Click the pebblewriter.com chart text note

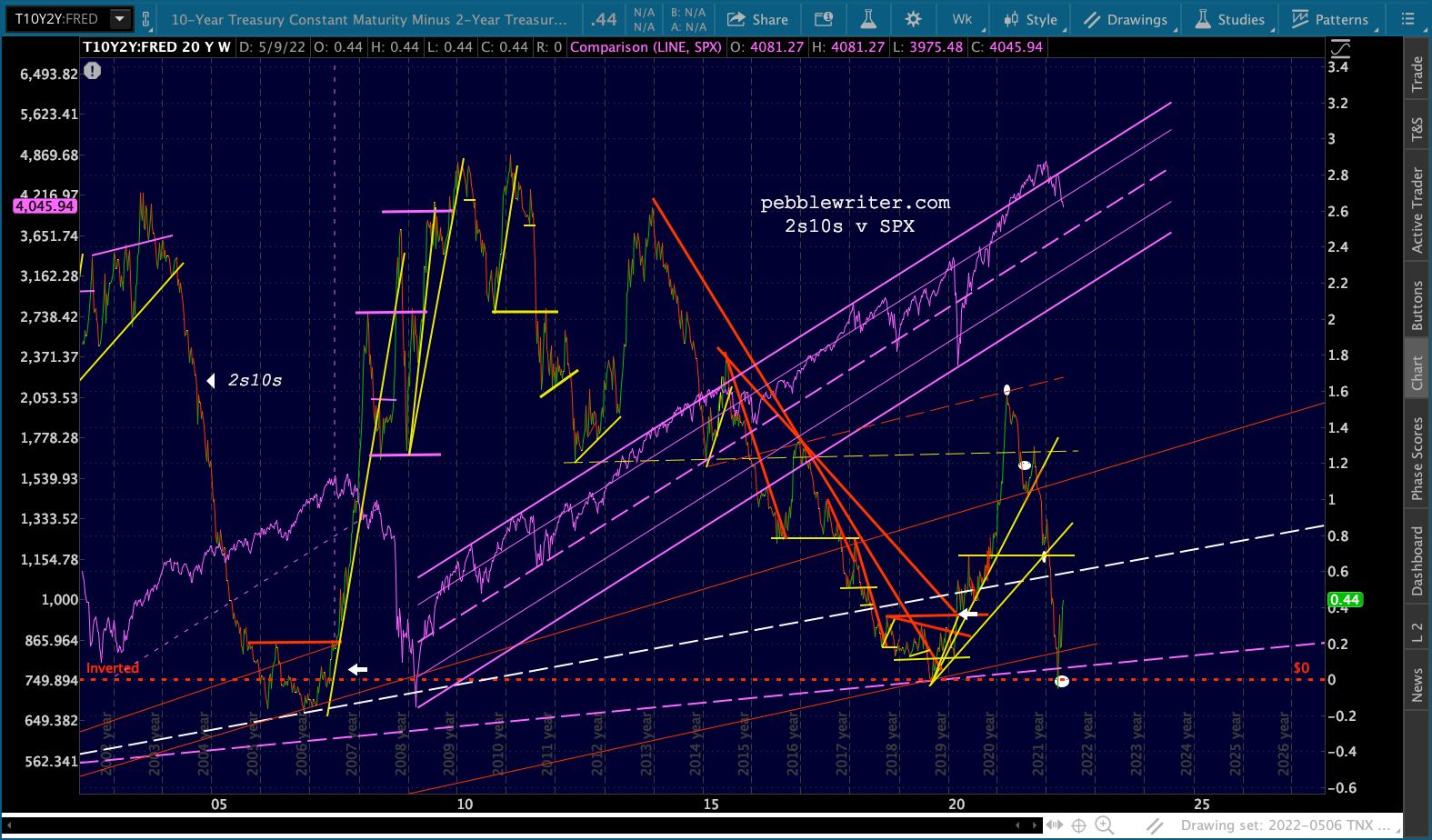[855, 203]
